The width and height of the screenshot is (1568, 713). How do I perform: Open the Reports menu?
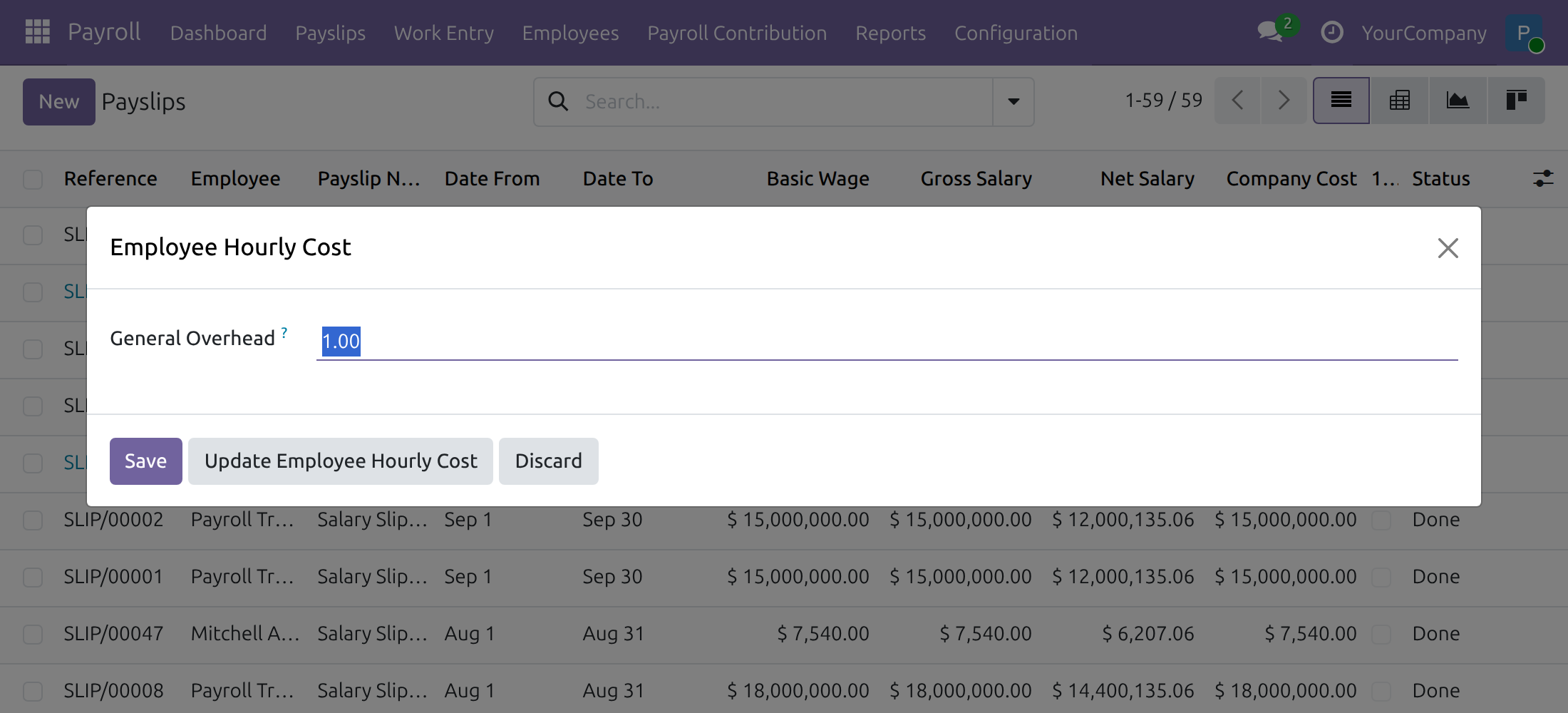pos(890,33)
